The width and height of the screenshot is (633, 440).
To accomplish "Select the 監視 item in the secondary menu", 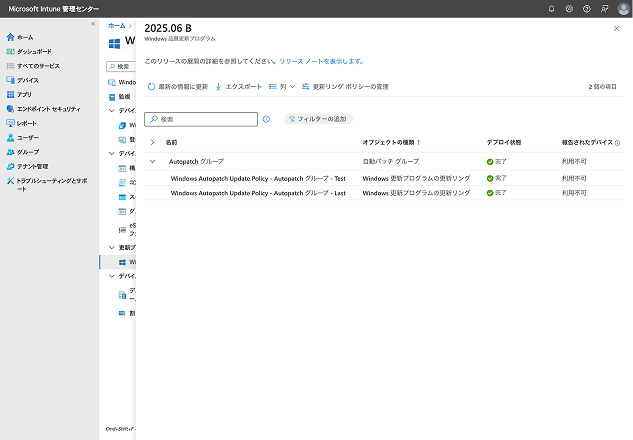I will pyautogui.click(x=124, y=97).
